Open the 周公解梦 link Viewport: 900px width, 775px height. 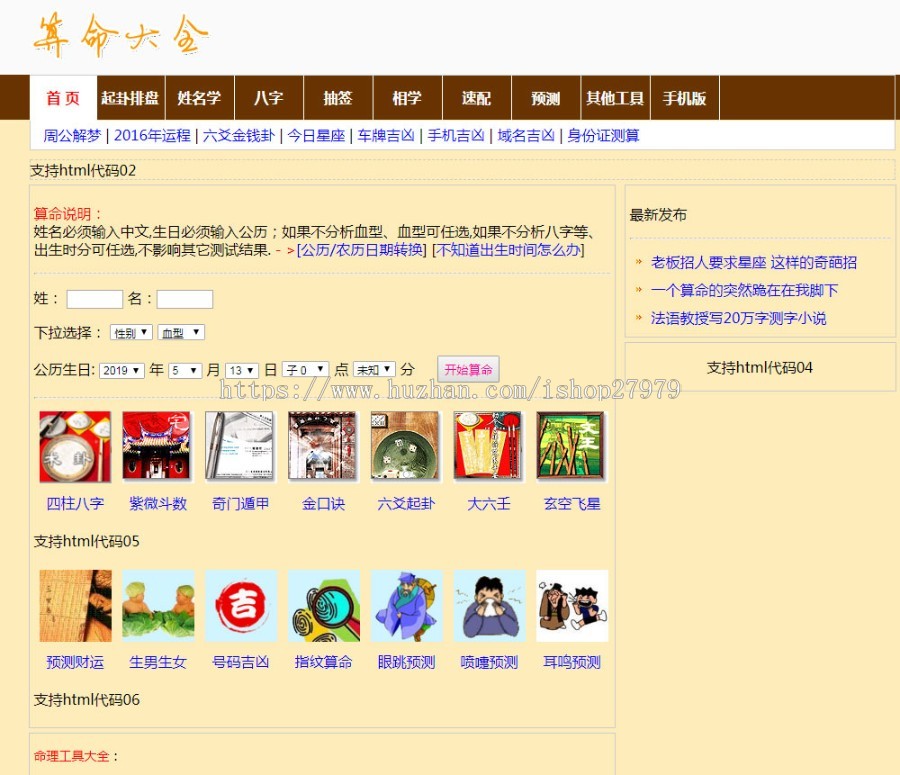click(72, 135)
